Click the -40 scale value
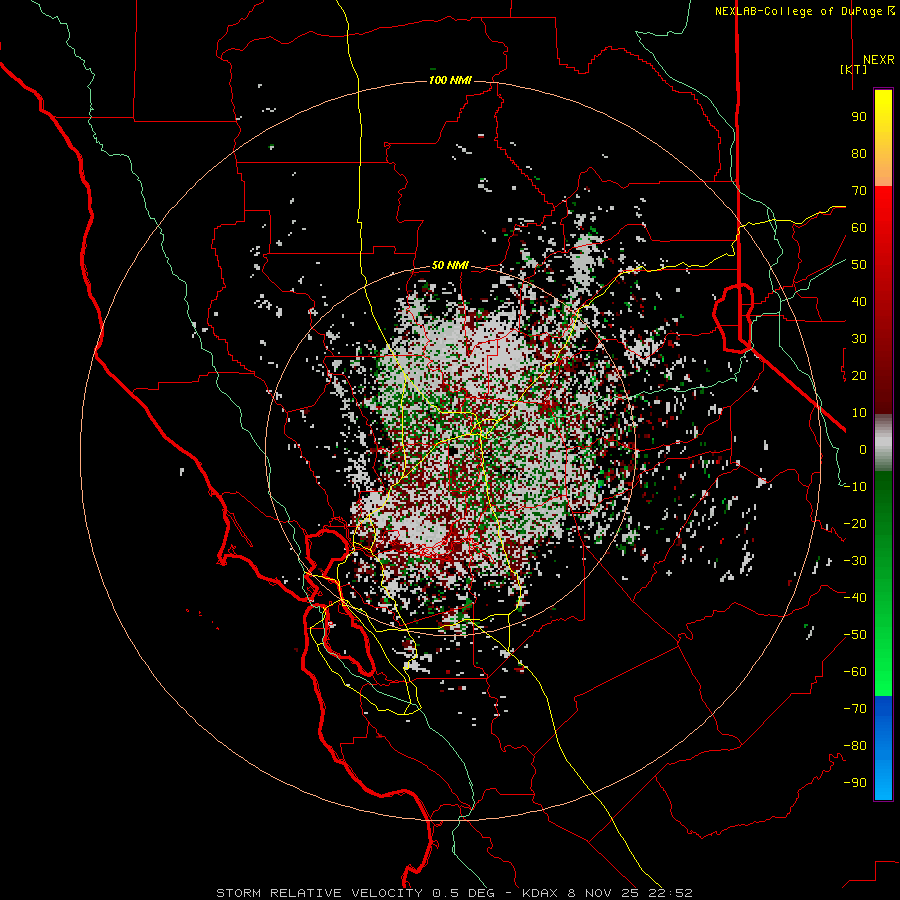Screen dimensions: 900x900 pos(855,598)
